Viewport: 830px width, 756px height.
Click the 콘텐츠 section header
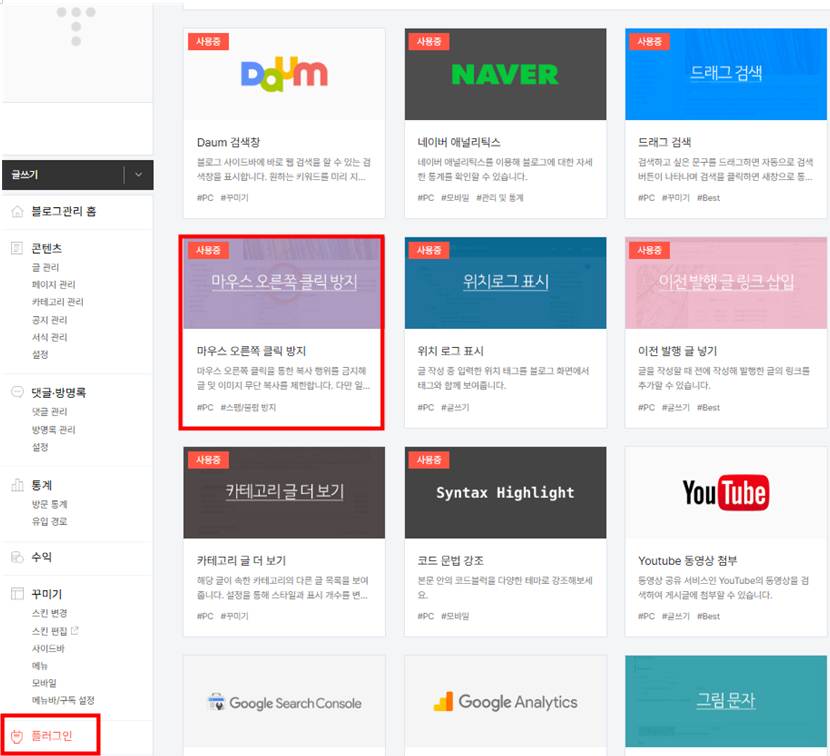(x=47, y=248)
